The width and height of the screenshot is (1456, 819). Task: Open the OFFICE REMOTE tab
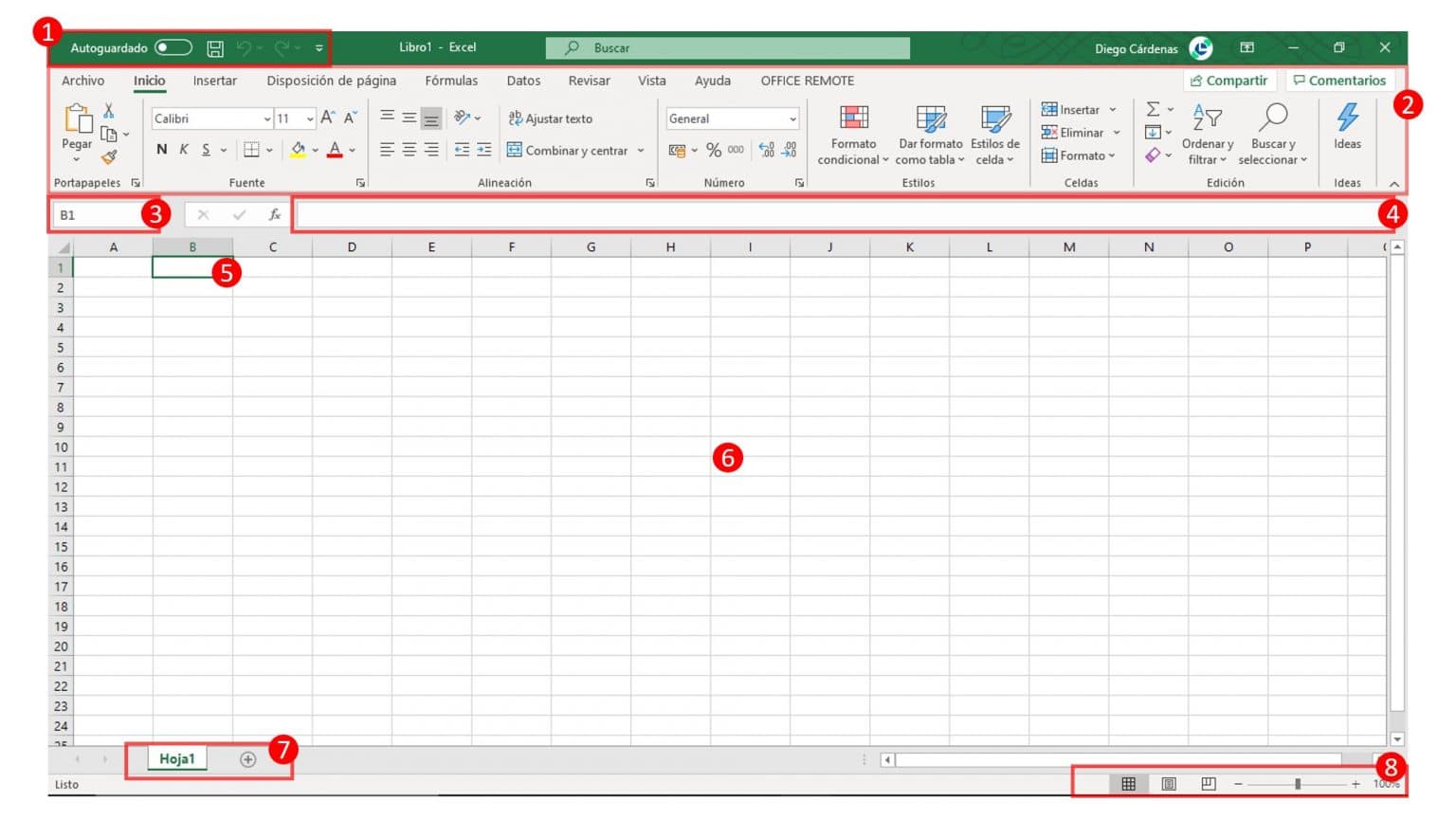pos(807,81)
